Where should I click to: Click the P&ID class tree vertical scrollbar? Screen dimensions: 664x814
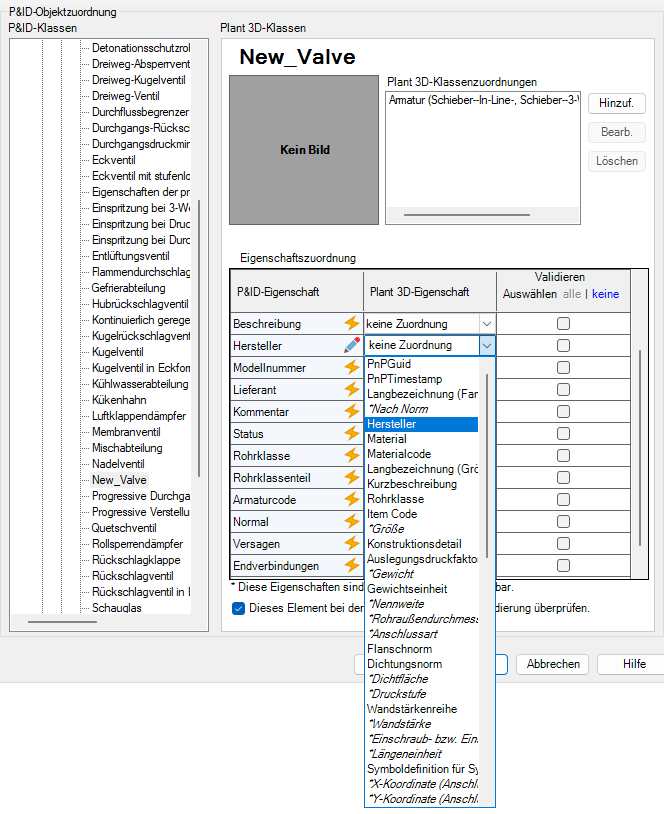(x=199, y=338)
